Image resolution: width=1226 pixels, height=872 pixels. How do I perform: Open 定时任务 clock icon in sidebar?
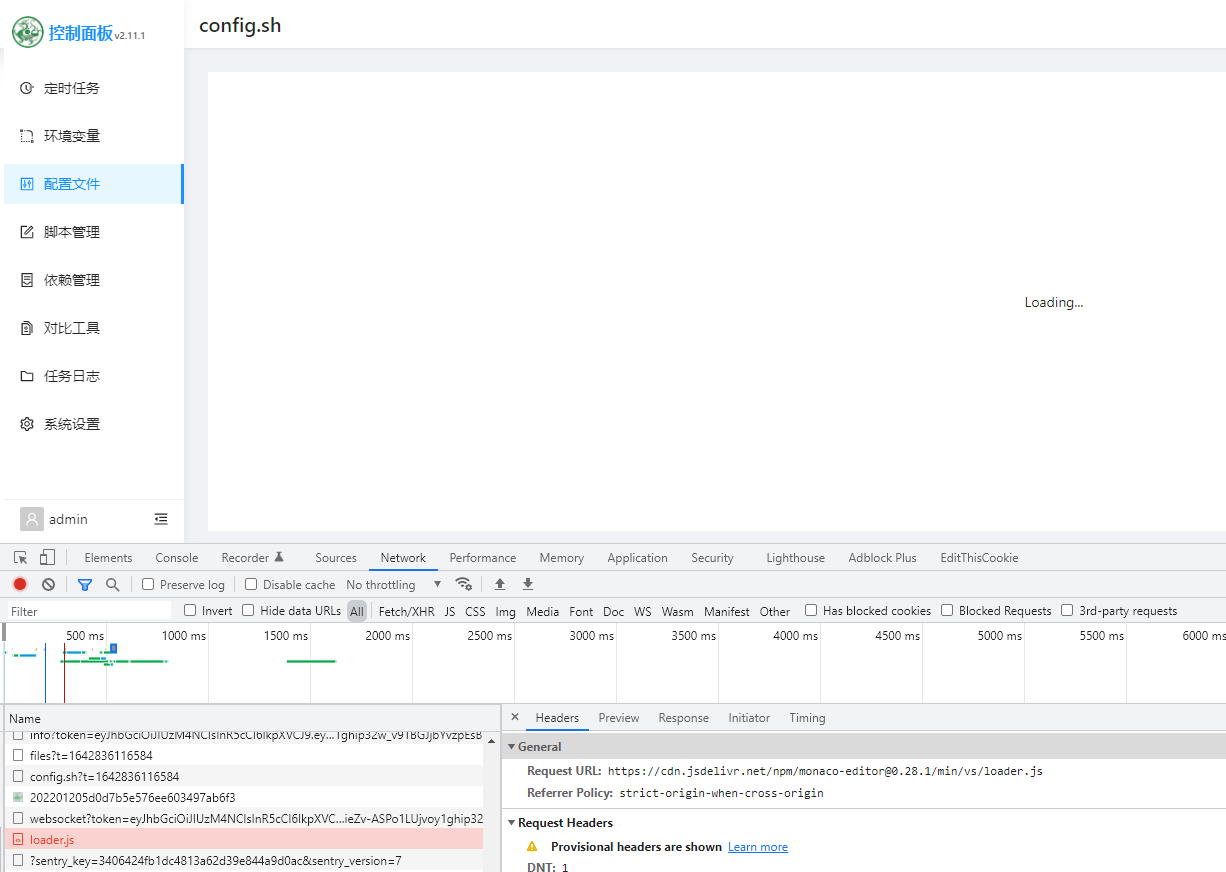coord(27,88)
